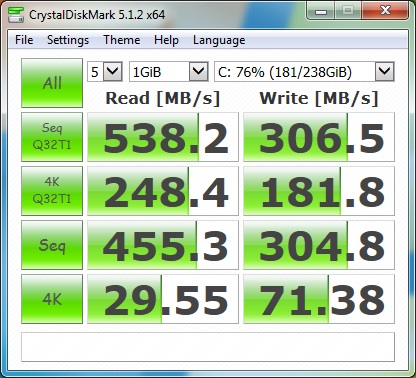
Task: Minimize the CrystalDiskMark window
Action: click(321, 11)
